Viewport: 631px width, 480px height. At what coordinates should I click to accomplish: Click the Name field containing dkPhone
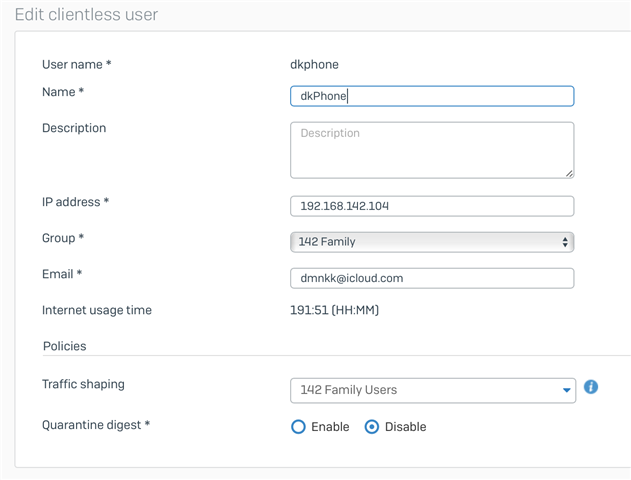(431, 96)
